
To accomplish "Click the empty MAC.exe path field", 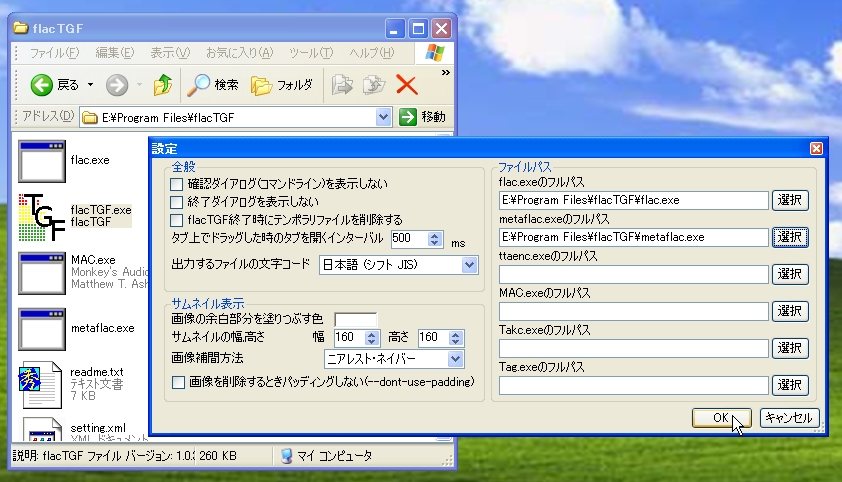I will (x=634, y=311).
